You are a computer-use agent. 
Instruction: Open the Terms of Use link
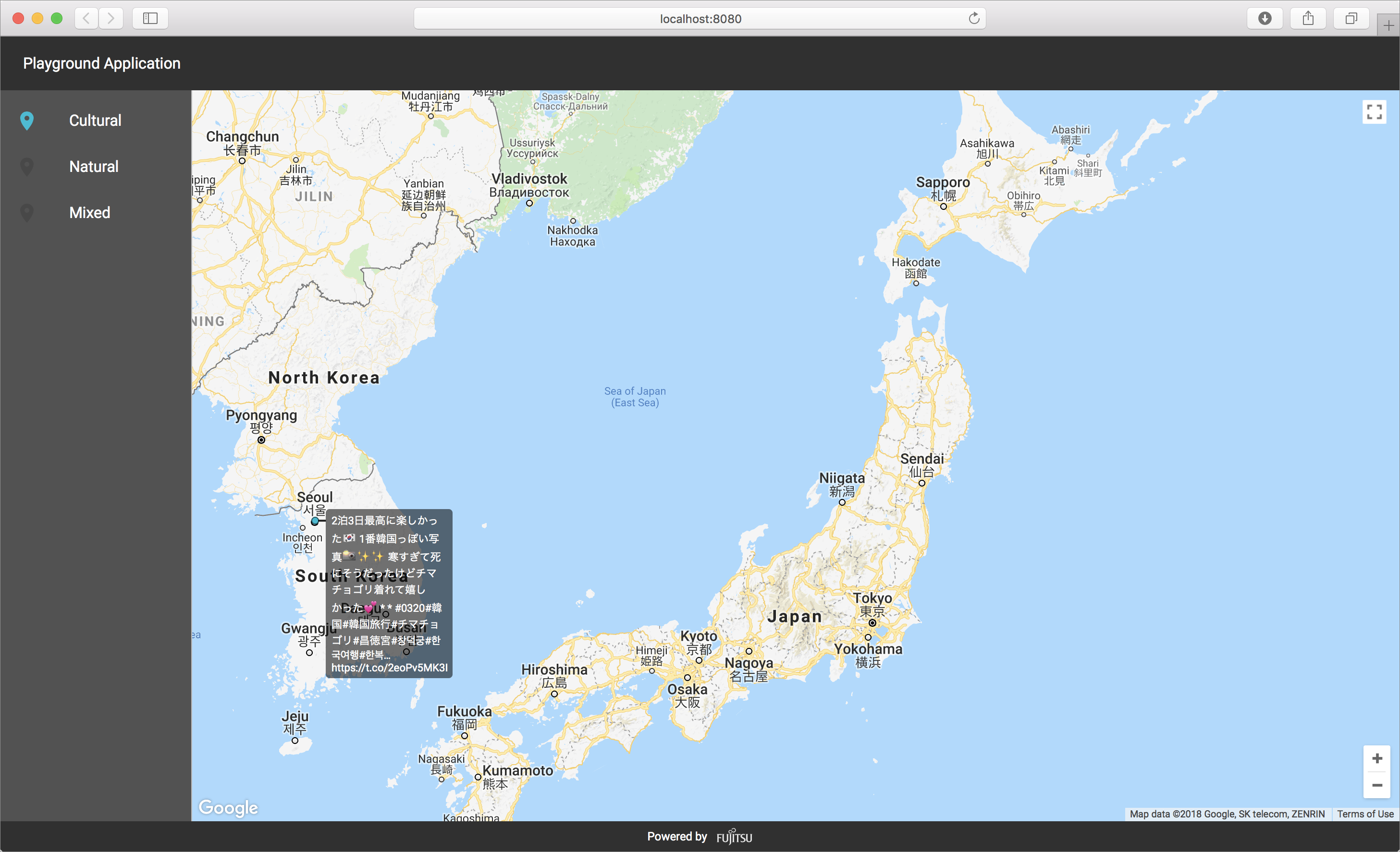coord(1365,814)
